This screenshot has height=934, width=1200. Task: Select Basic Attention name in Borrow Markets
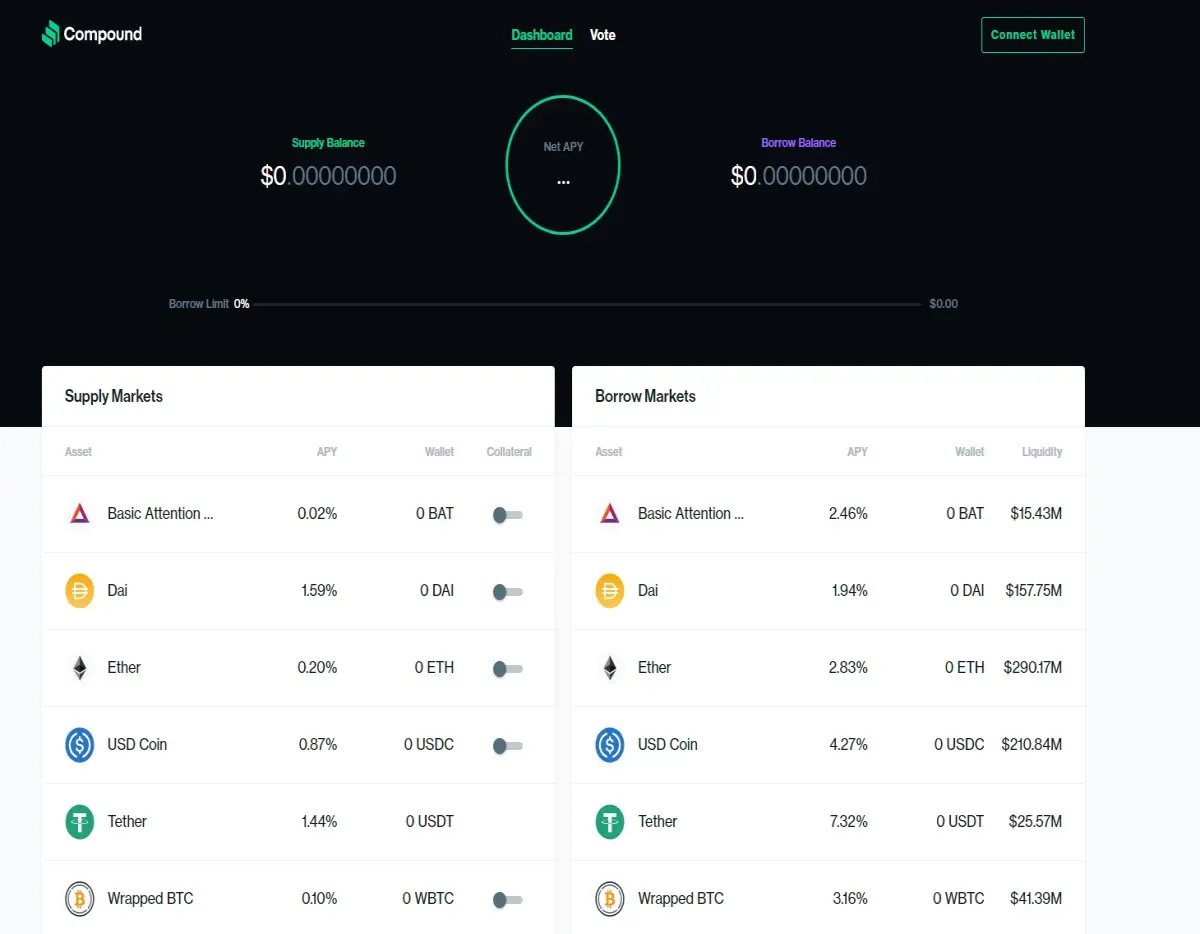pyautogui.click(x=691, y=513)
